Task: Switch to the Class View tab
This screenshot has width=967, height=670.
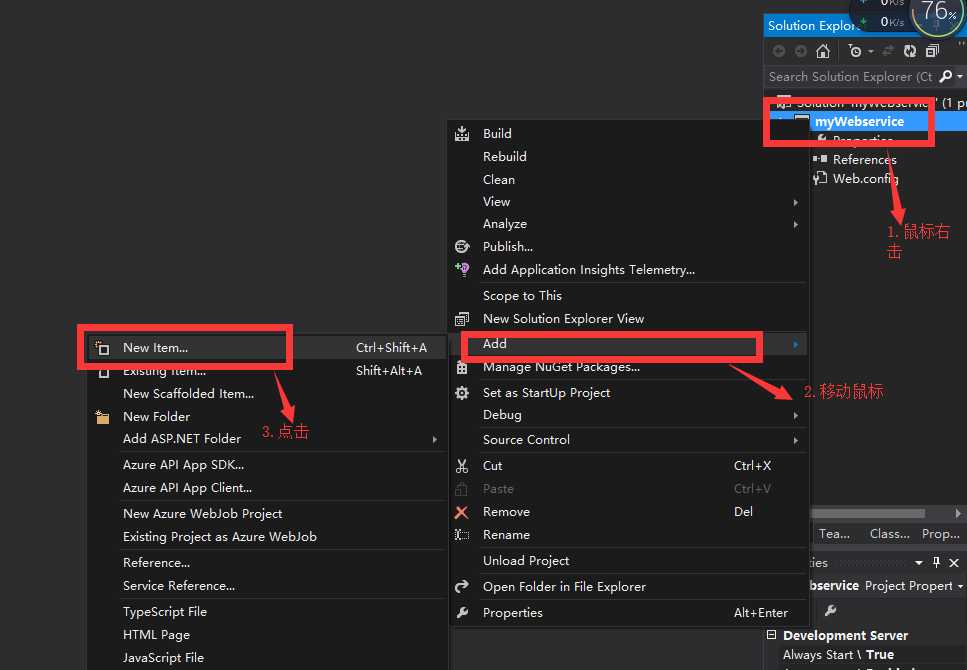Action: [889, 534]
